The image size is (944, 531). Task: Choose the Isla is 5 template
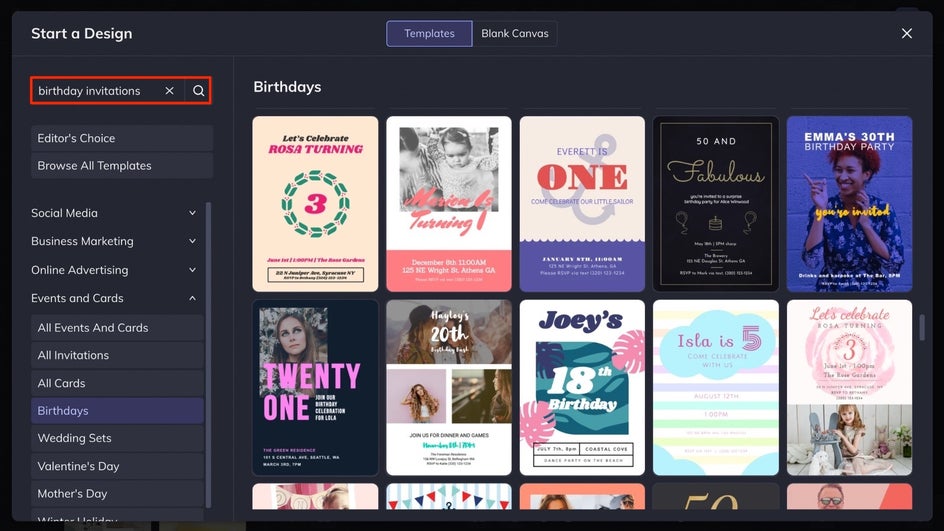coord(716,388)
